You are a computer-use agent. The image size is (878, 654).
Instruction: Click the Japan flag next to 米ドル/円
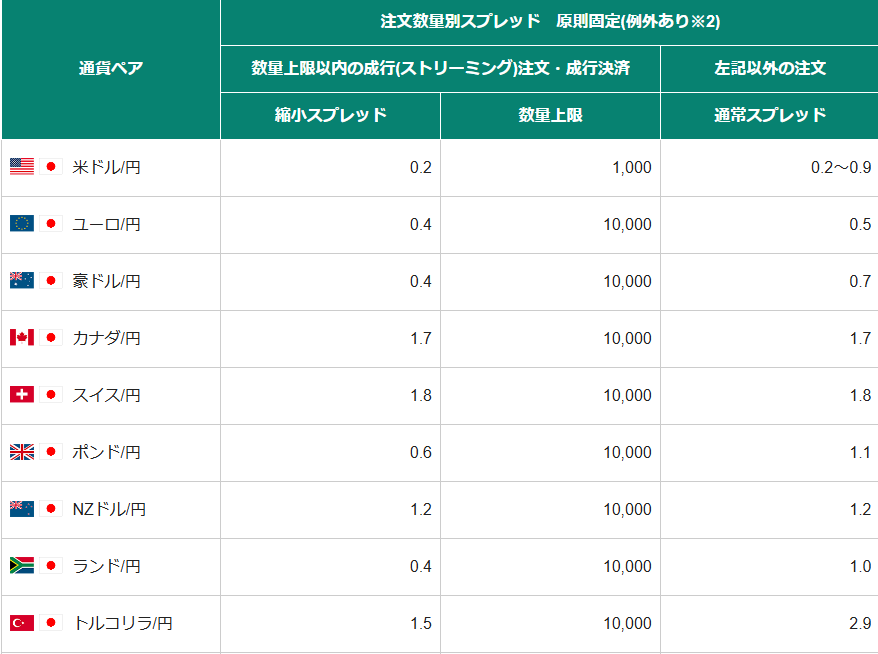tap(53, 167)
